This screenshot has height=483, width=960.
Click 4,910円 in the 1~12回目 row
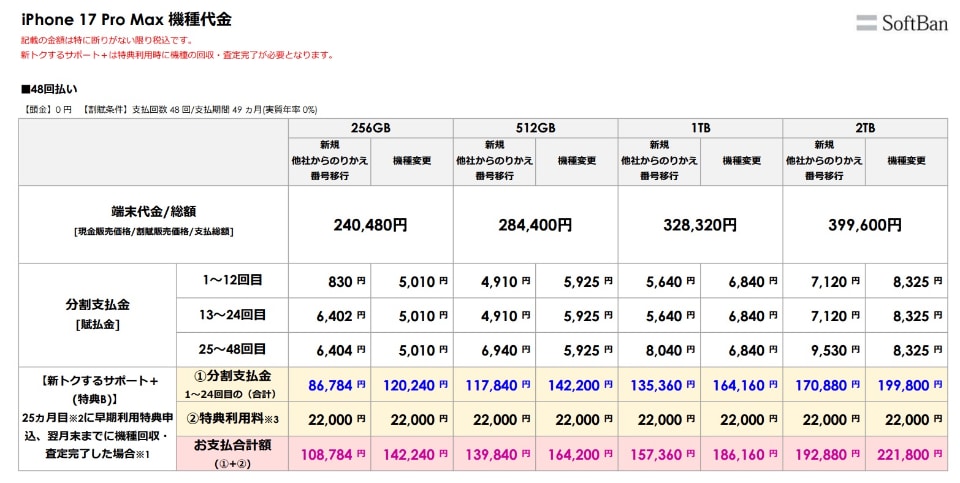(x=495, y=282)
